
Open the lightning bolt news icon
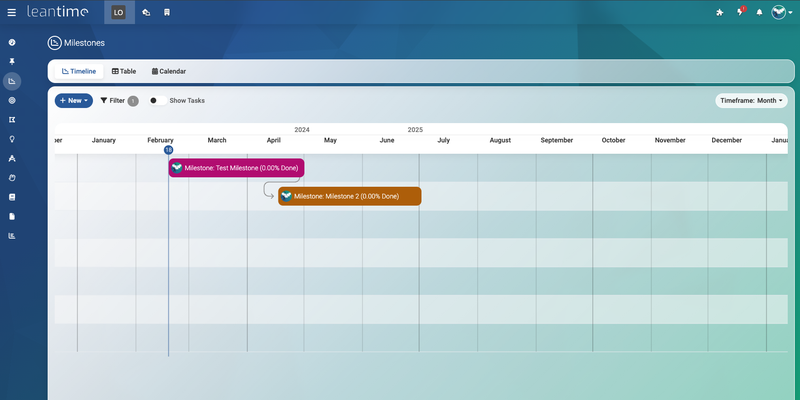[740, 12]
